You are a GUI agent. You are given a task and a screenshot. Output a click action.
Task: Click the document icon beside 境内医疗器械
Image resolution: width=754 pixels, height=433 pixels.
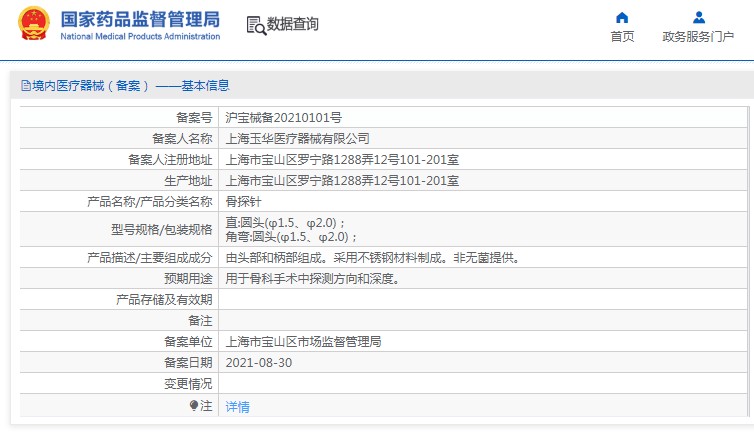click(x=25, y=86)
